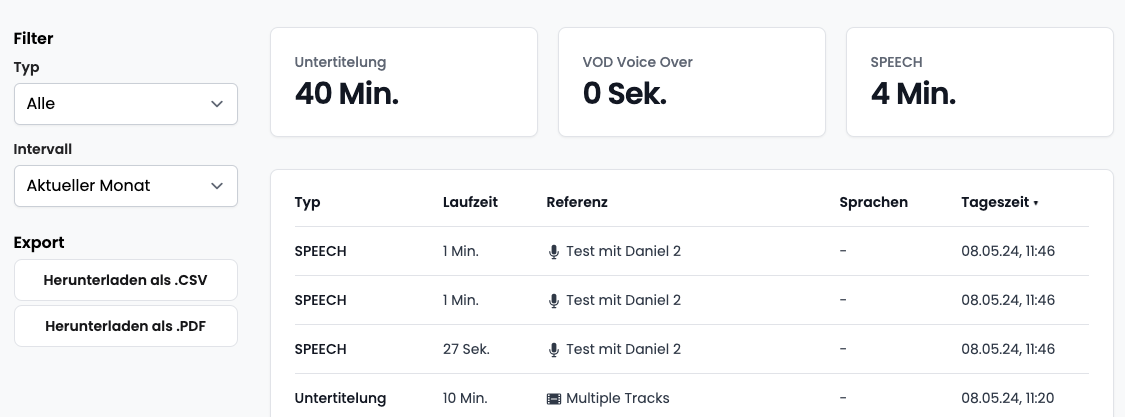
Task: Click microphone icon in first SPEECH row
Action: click(553, 252)
